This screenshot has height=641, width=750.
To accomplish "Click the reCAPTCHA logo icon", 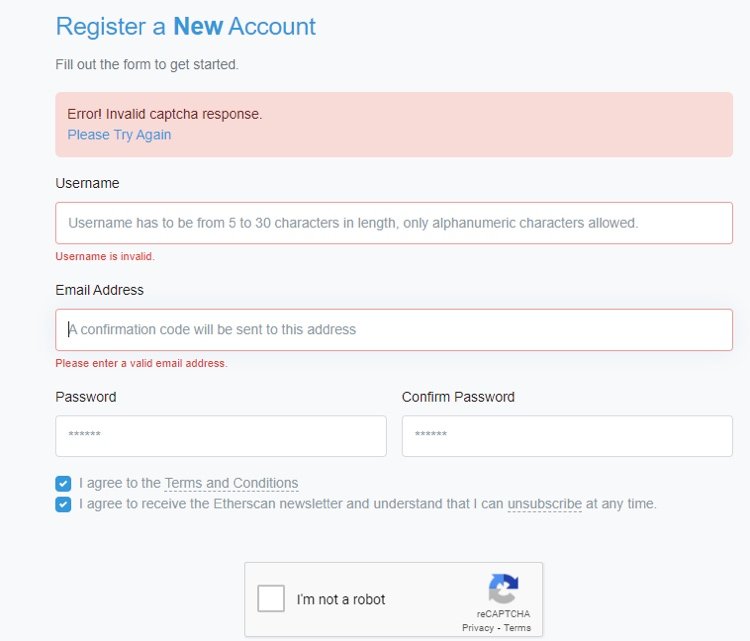I will tap(503, 588).
